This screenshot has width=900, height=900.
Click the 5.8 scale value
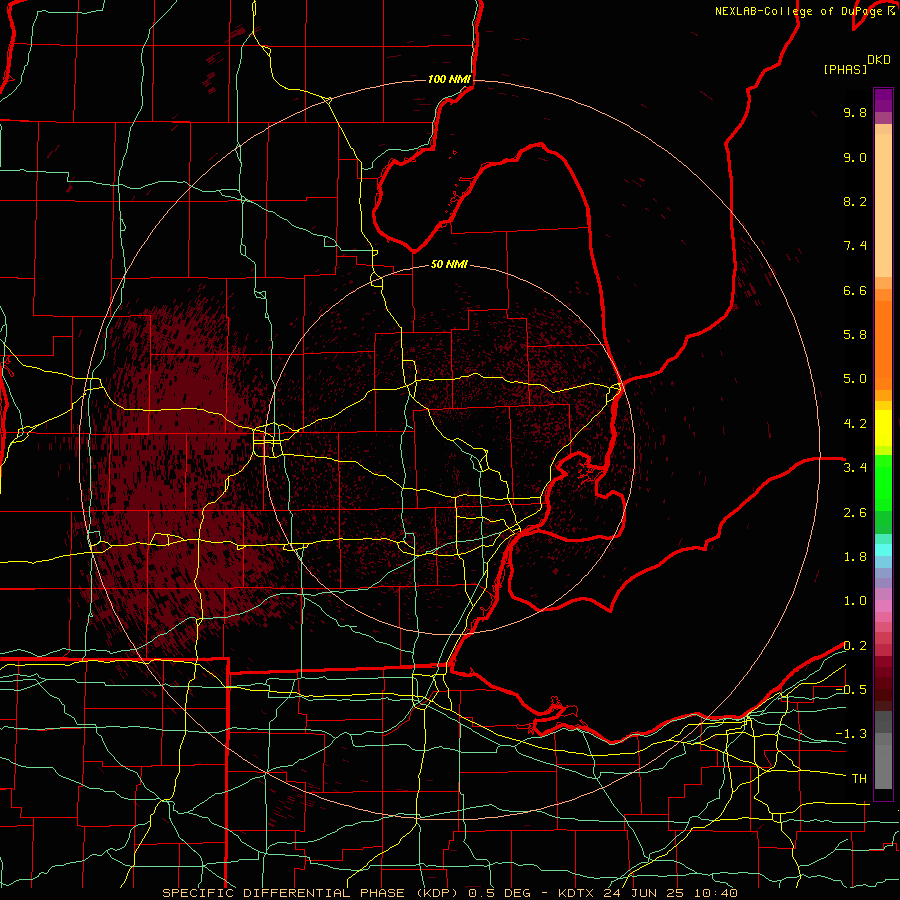click(855, 335)
